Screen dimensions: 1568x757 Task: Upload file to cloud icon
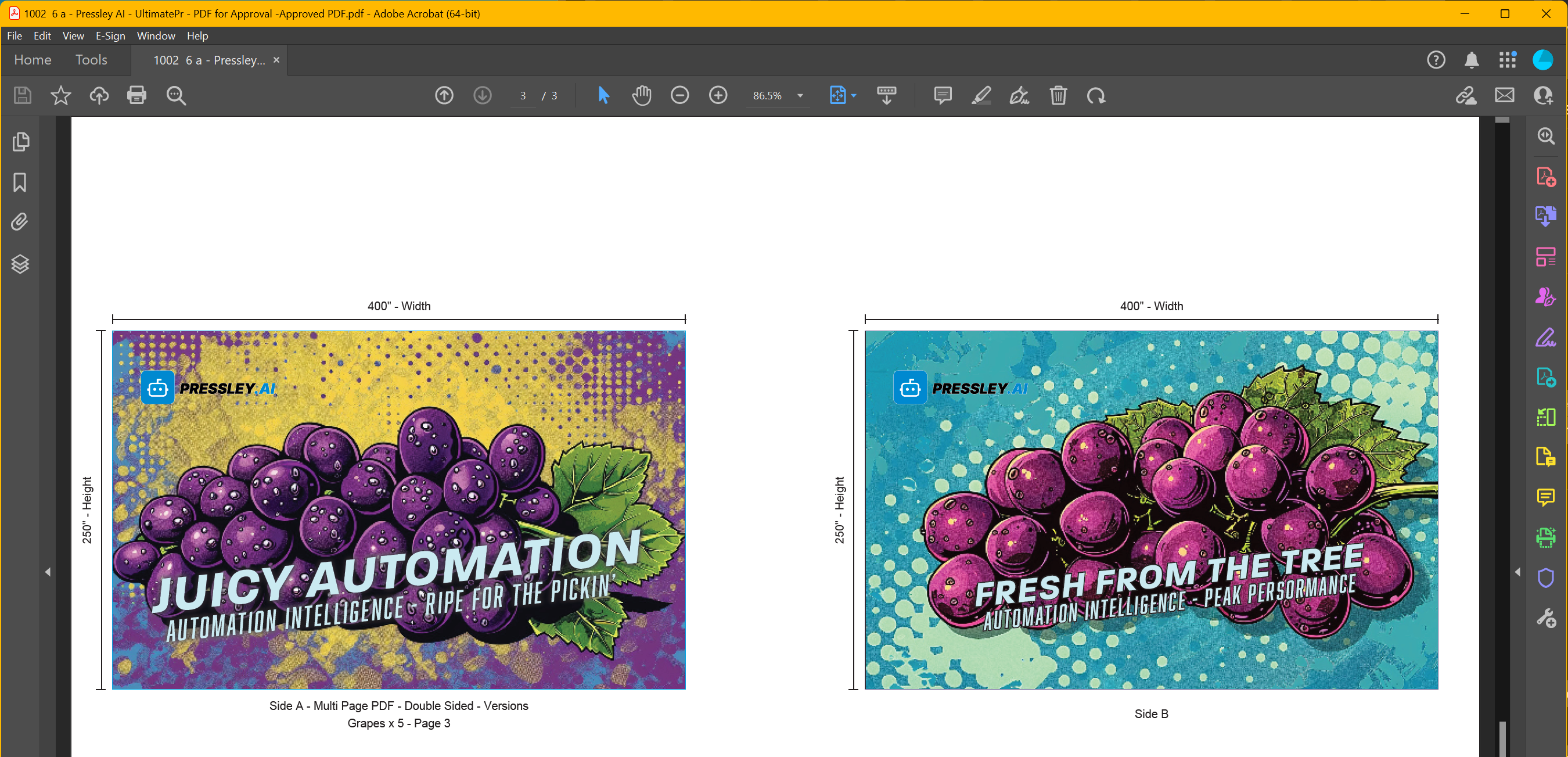pos(99,96)
